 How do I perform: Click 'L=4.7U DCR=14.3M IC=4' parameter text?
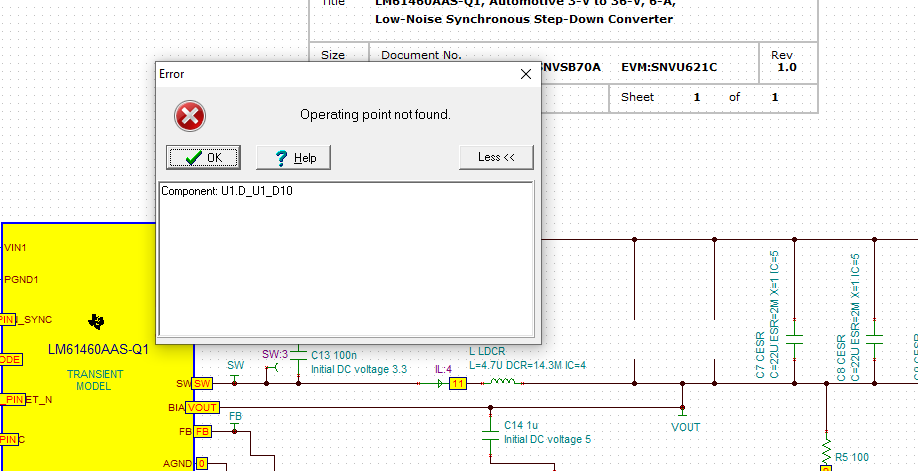(527, 366)
